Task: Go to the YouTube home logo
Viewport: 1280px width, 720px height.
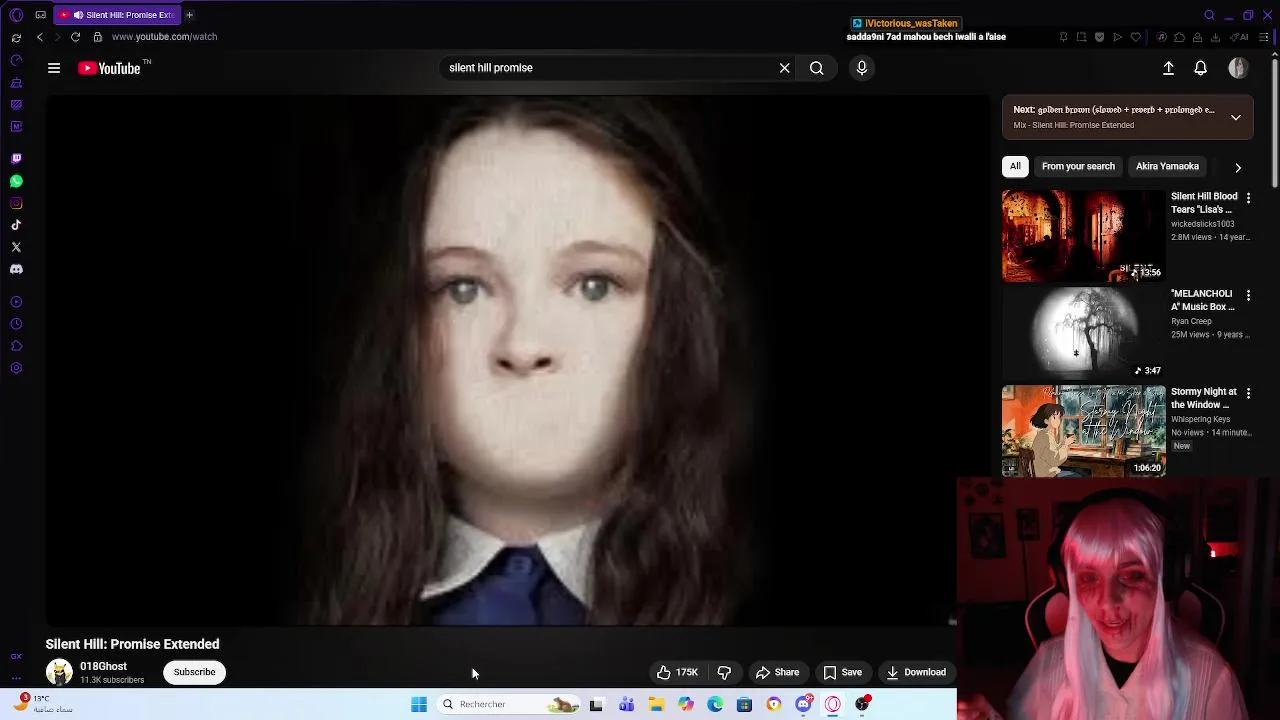Action: tap(108, 68)
